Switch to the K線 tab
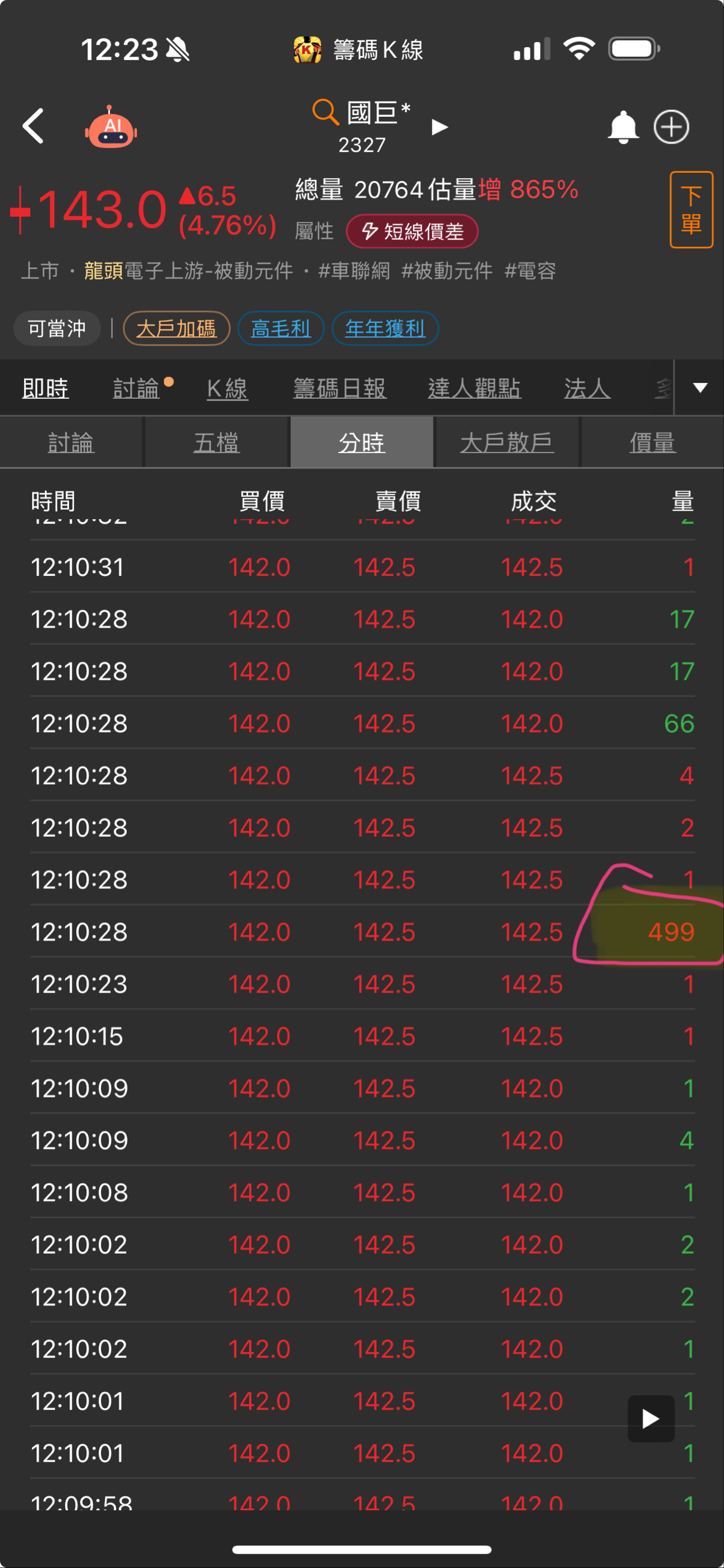 tap(227, 388)
